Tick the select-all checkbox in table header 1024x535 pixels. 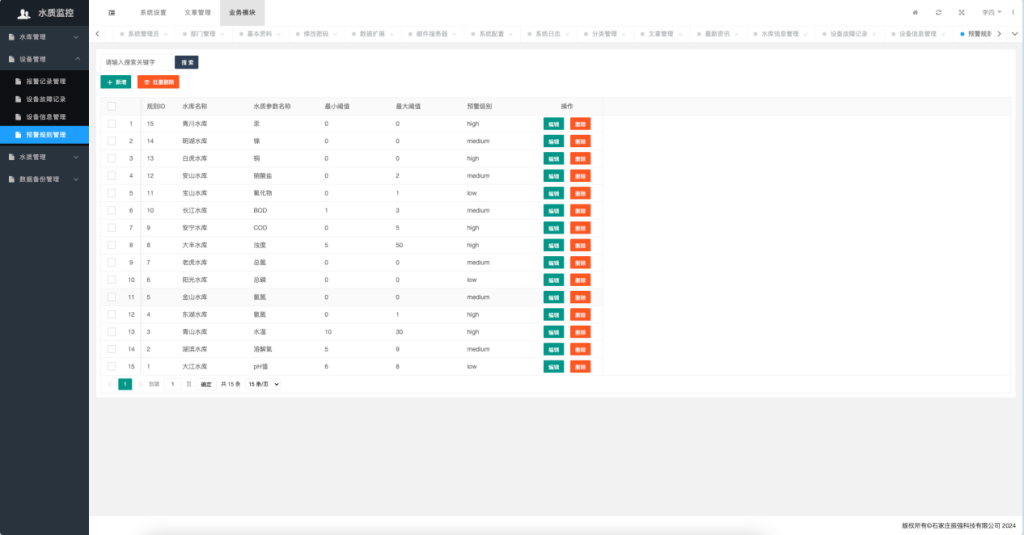click(112, 106)
